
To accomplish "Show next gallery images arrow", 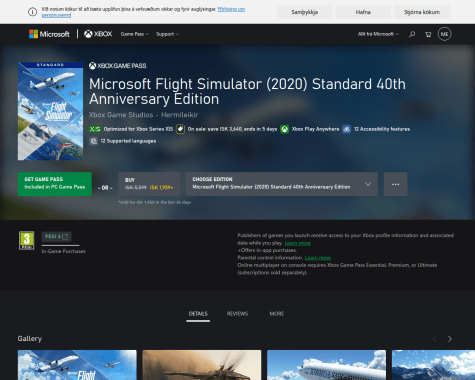I will (450, 339).
